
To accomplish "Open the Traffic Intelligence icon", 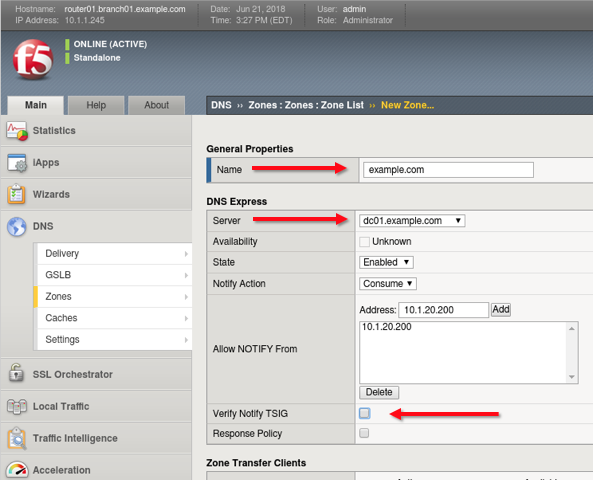I will (x=17, y=438).
